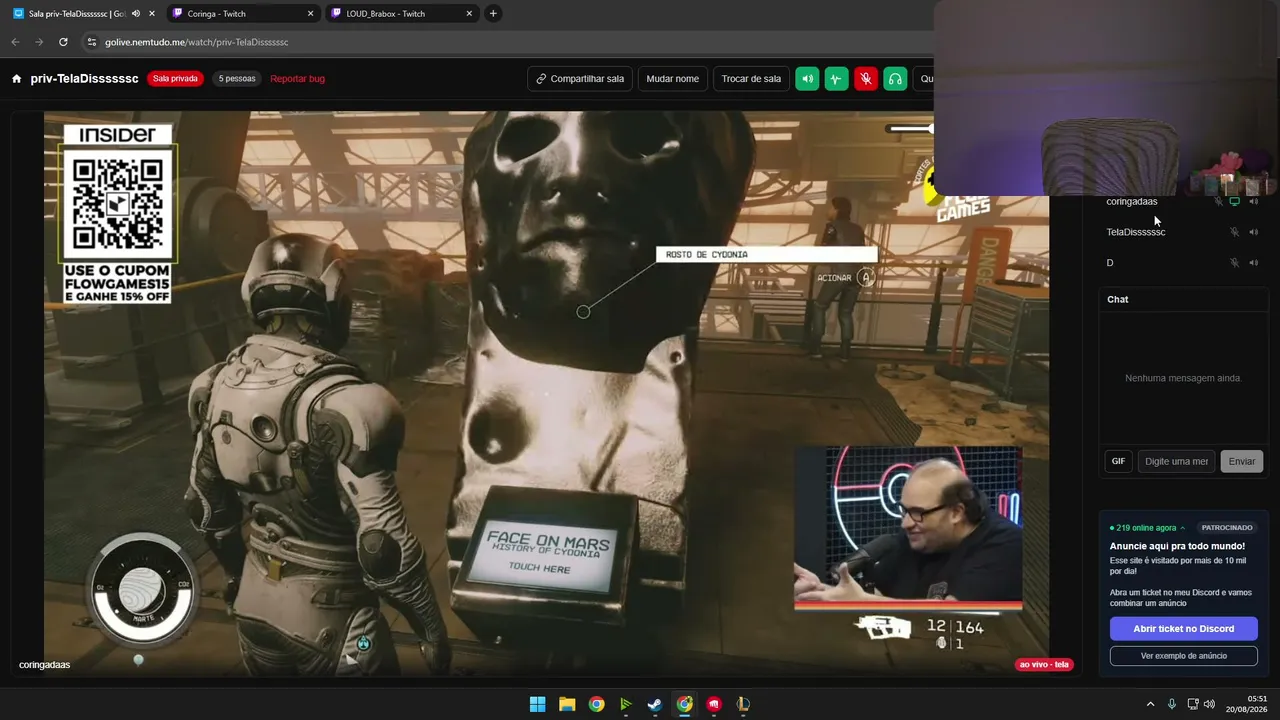Open the active Chrome profile window on taskbar
The width and height of the screenshot is (1280, 720).
click(x=684, y=704)
